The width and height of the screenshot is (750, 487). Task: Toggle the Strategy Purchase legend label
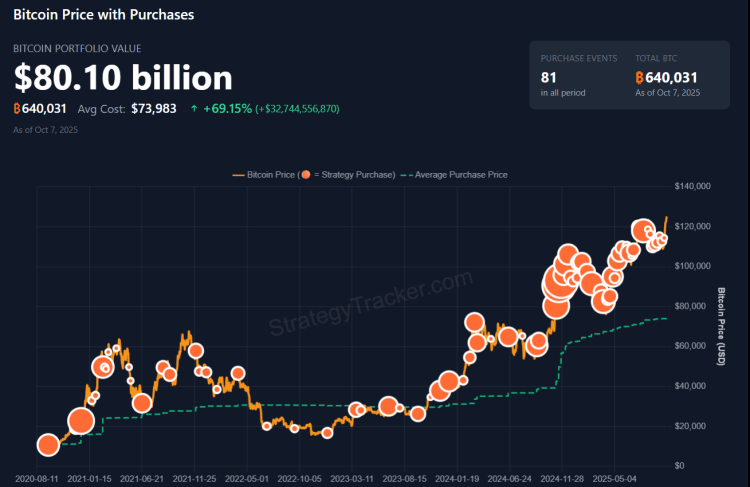355,175
